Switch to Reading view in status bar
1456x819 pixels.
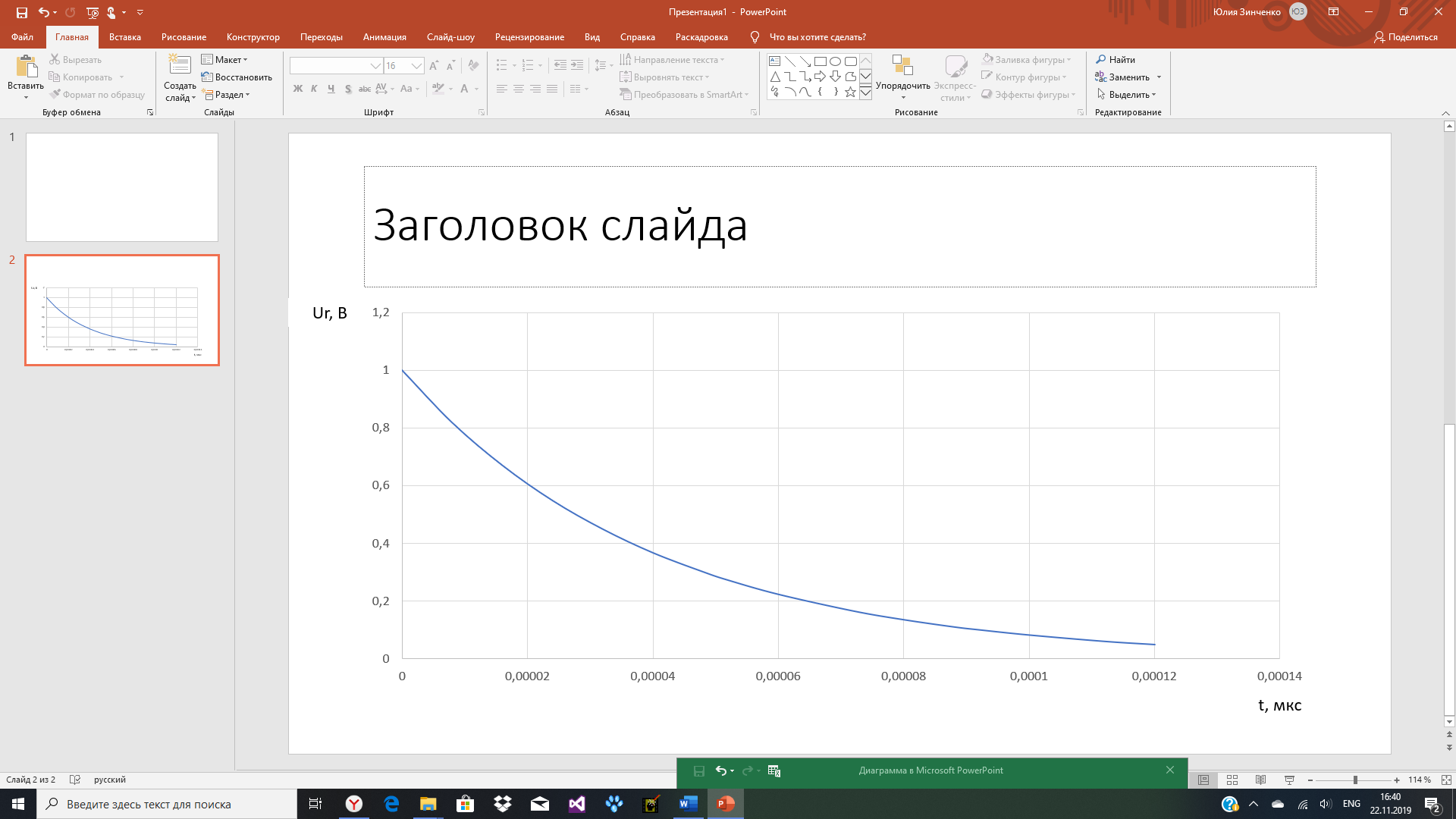1260,780
